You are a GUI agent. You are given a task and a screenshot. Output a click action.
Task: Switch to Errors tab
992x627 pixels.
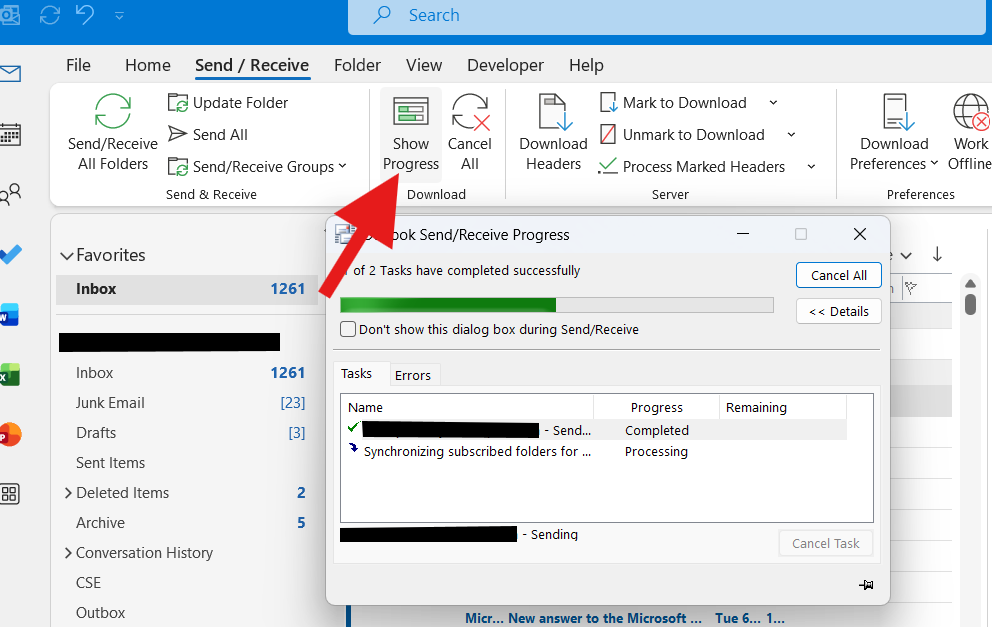tap(412, 375)
